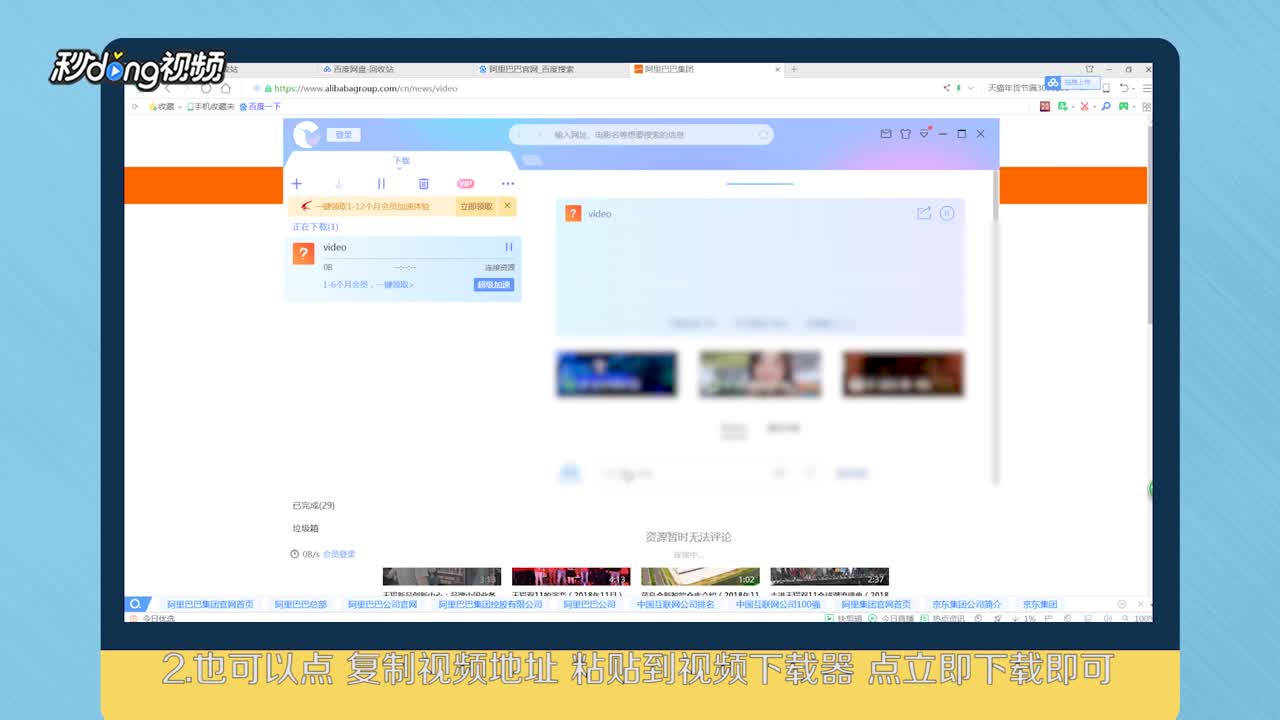Viewport: 1280px width, 720px height.
Task: Open the three-dots more options menu
Action: pyautogui.click(x=508, y=184)
